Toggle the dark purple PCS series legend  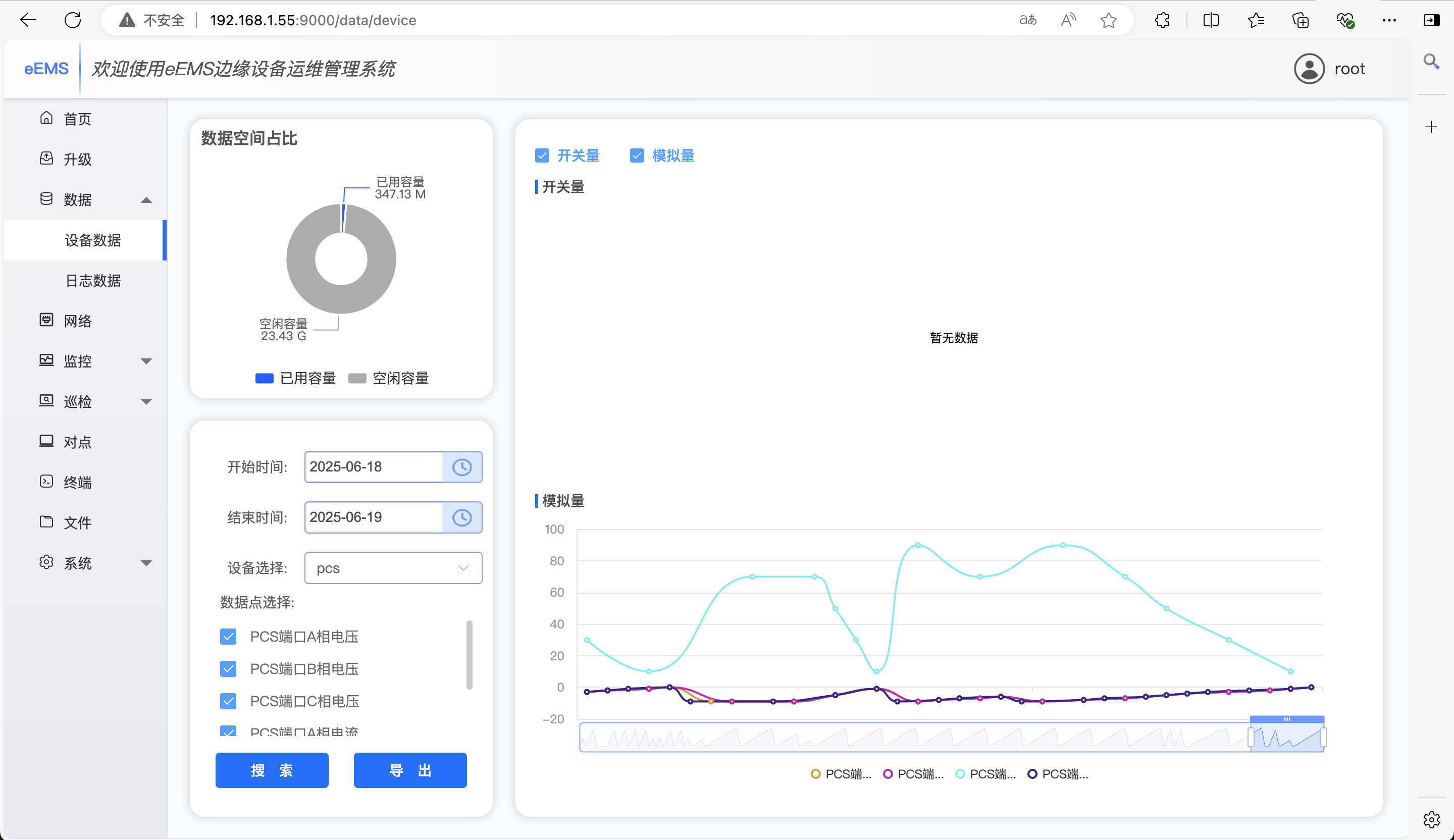1058,774
